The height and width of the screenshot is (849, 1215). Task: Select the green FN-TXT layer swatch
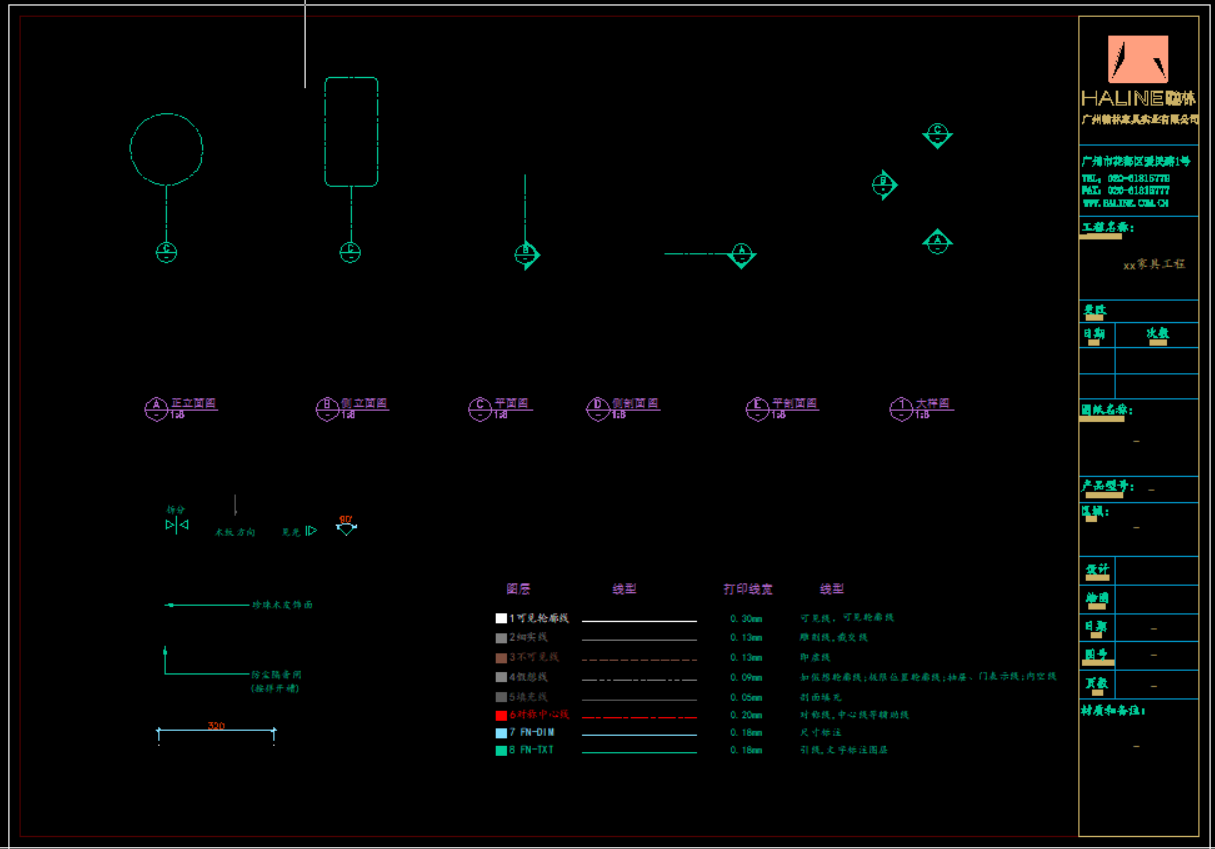point(501,750)
